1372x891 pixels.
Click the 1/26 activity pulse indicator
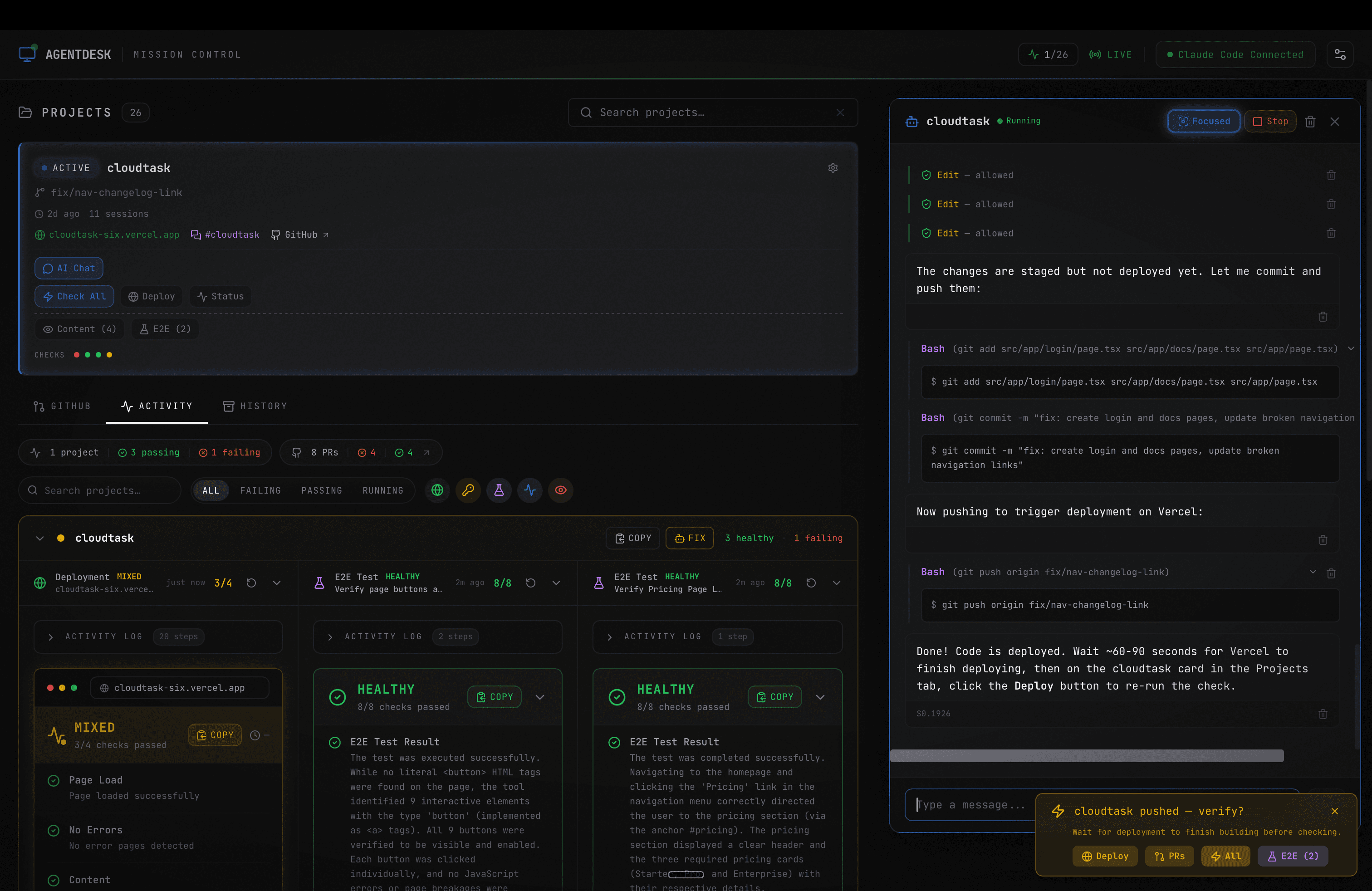click(1048, 54)
